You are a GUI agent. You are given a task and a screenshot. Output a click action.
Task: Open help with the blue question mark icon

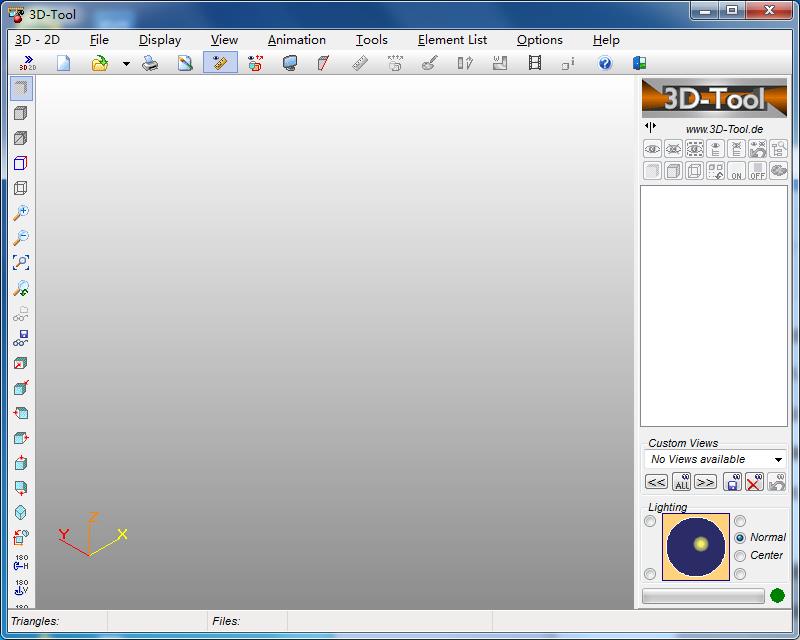pyautogui.click(x=605, y=63)
